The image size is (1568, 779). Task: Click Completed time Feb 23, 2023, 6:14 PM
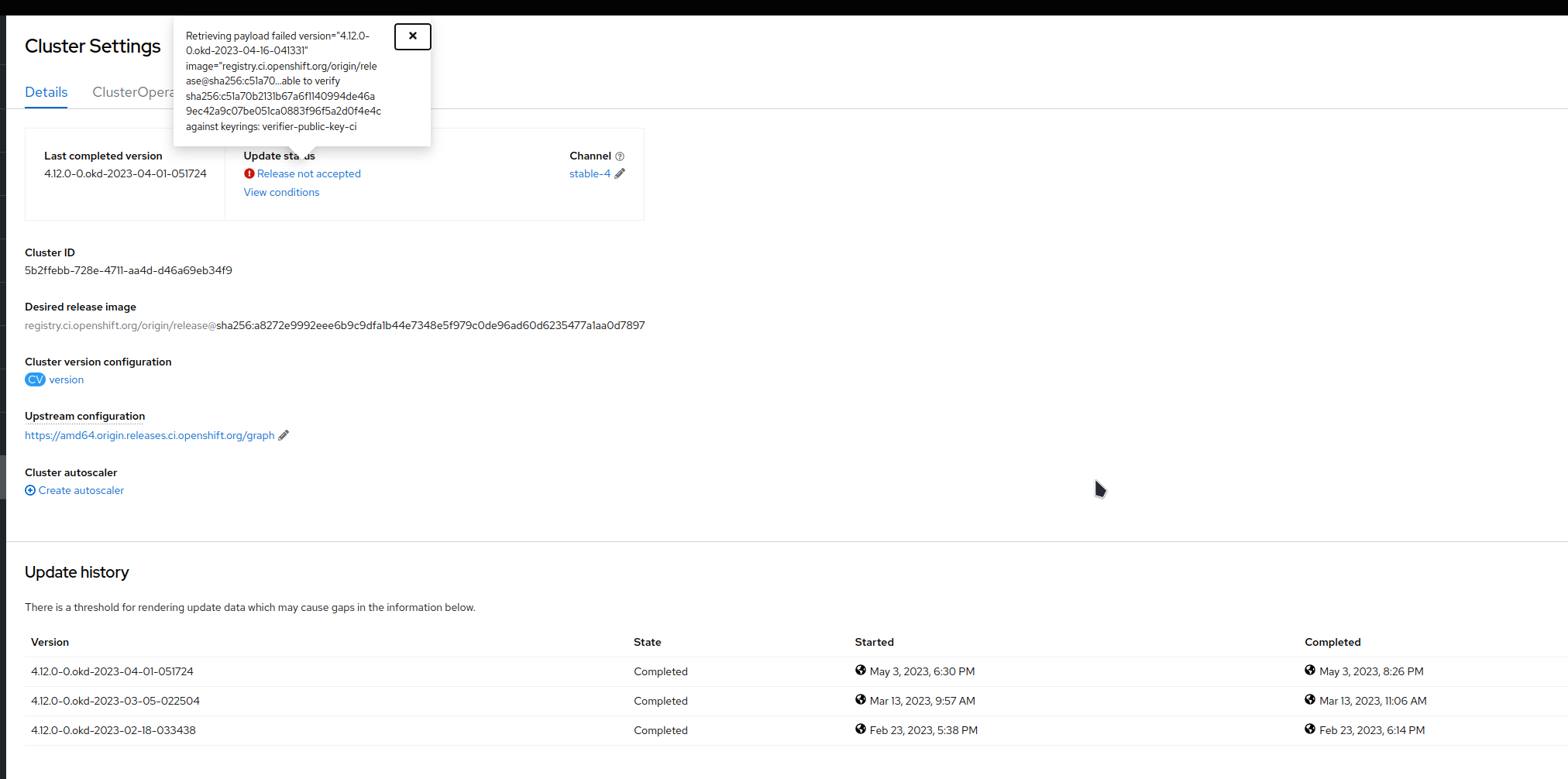[x=1372, y=730]
